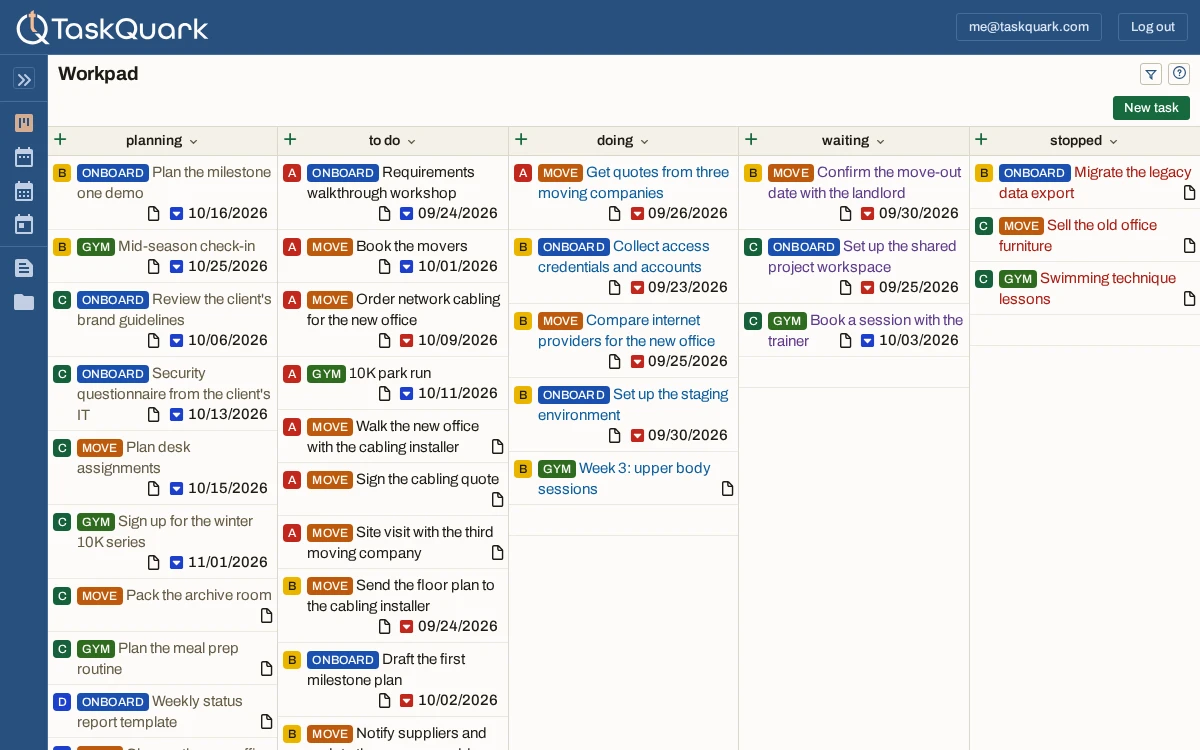Open note icon on Walk the new office task
The width and height of the screenshot is (1200, 750).
coord(497,447)
